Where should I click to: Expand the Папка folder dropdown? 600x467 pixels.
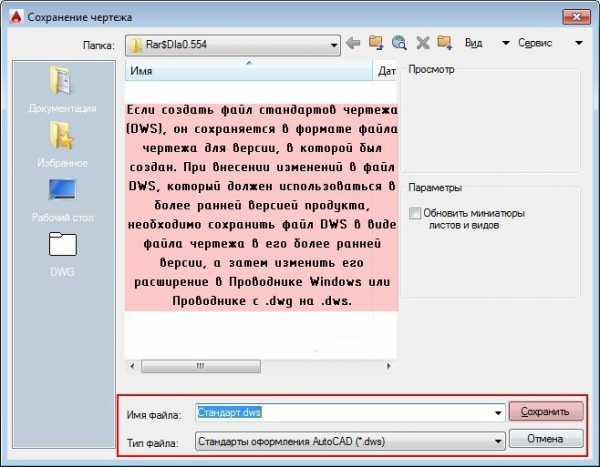click(330, 44)
